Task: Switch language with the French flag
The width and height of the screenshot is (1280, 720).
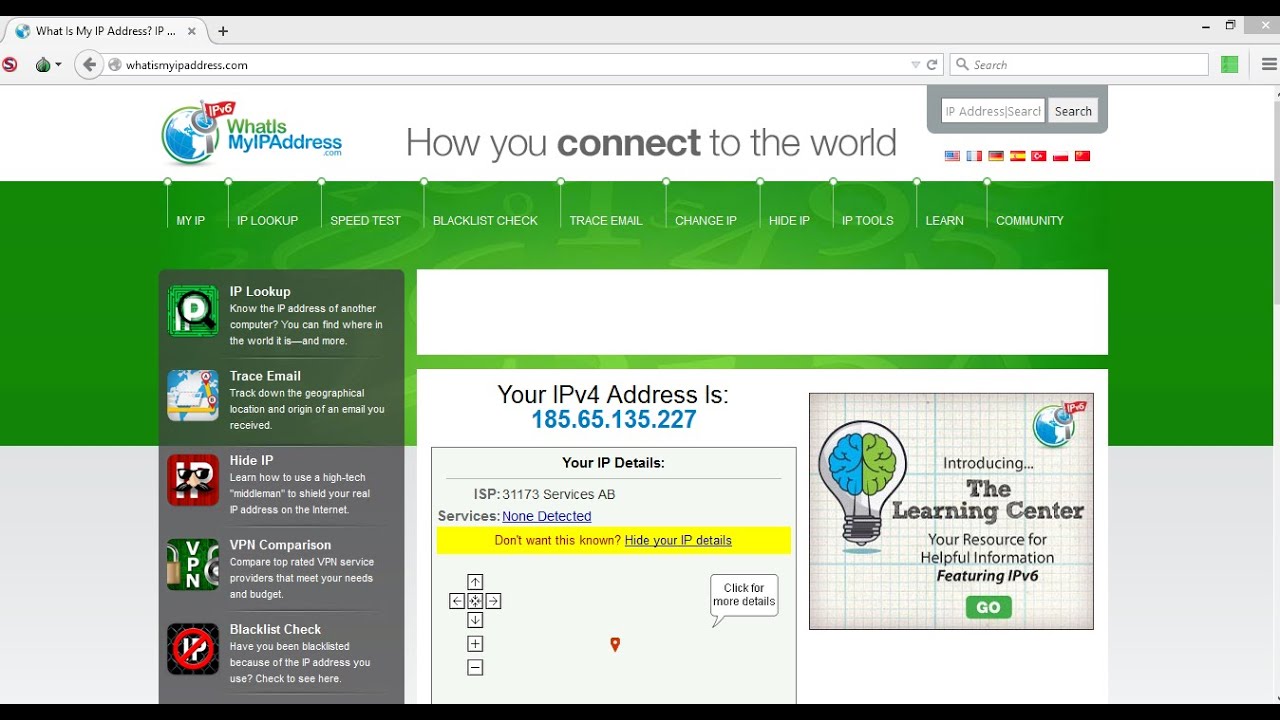Action: [974, 156]
